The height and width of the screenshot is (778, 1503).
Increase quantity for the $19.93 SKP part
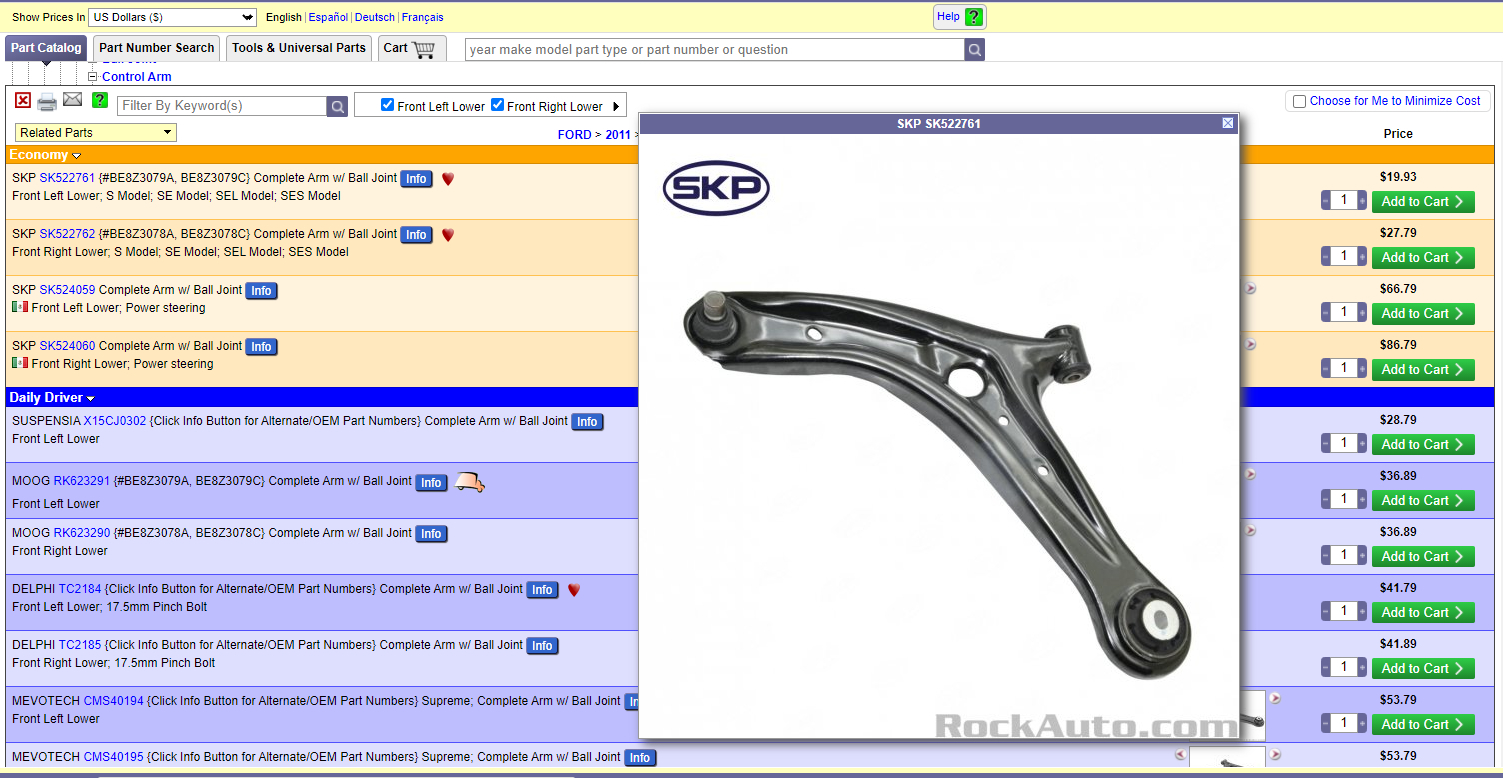pos(1361,201)
